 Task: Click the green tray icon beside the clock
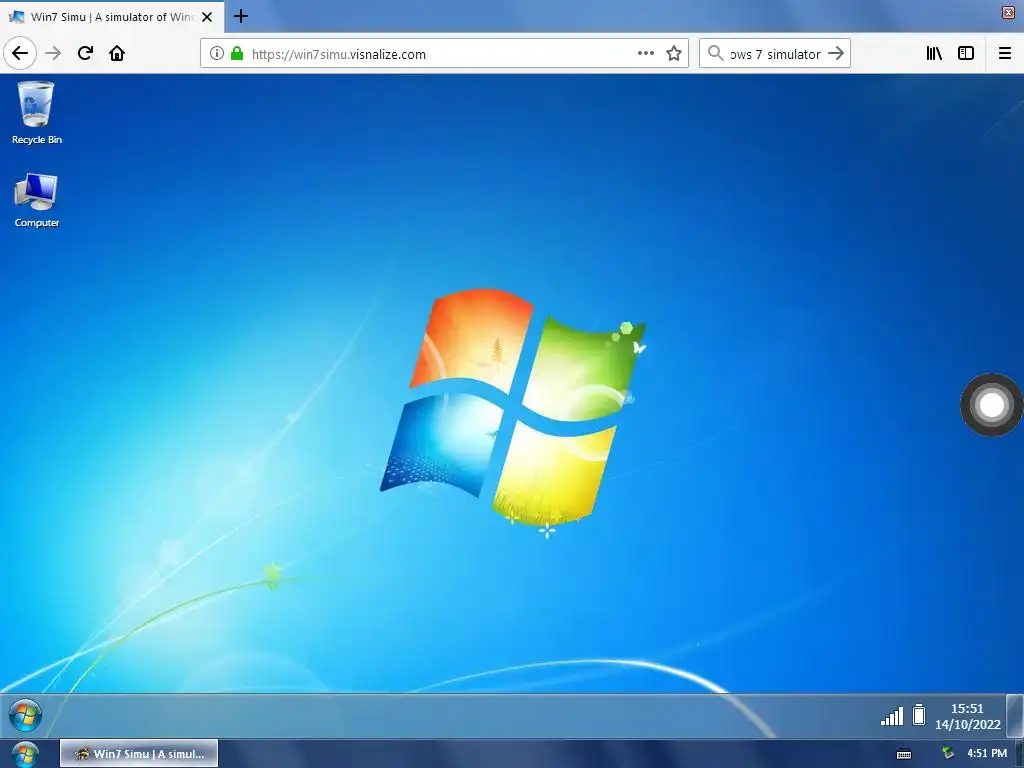tap(948, 754)
